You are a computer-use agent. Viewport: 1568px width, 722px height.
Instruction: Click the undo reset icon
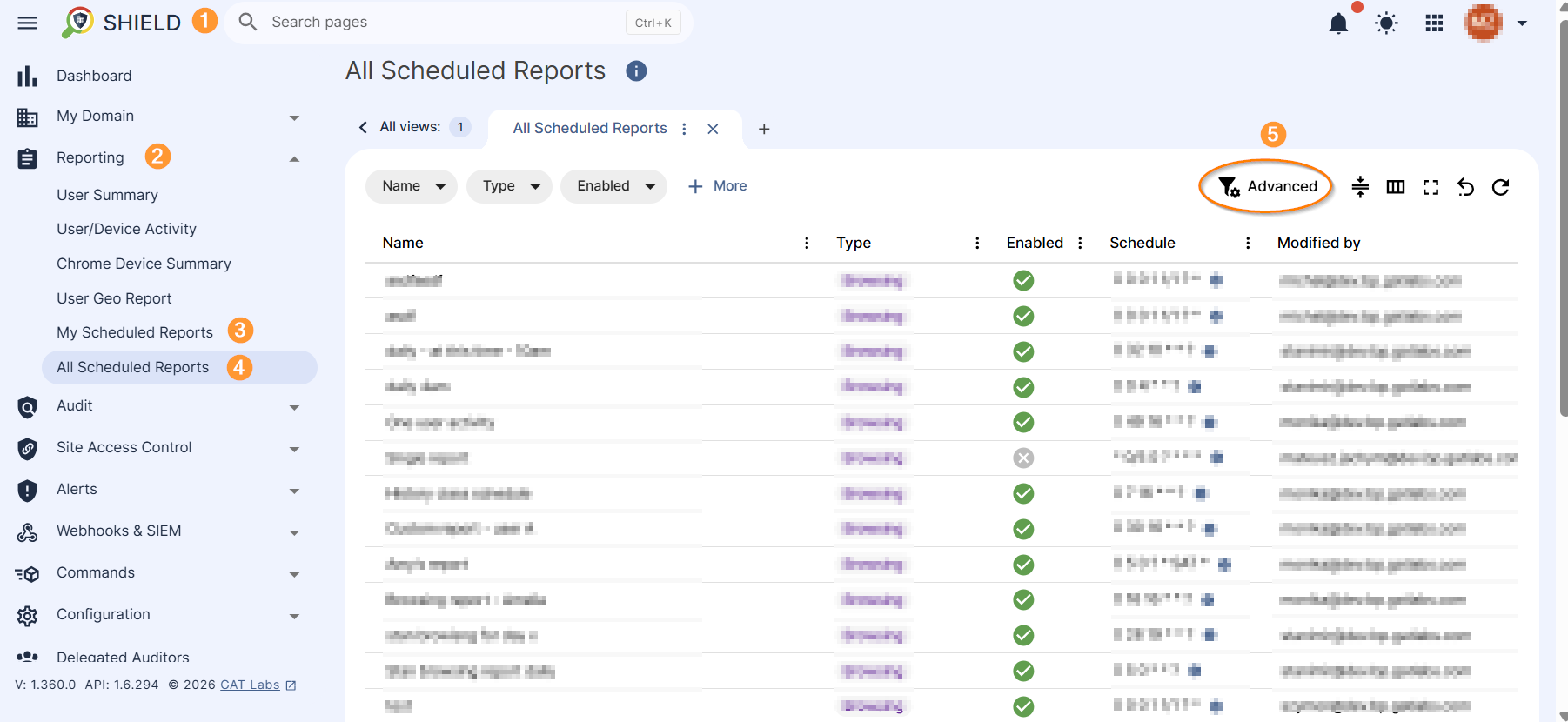(1465, 186)
